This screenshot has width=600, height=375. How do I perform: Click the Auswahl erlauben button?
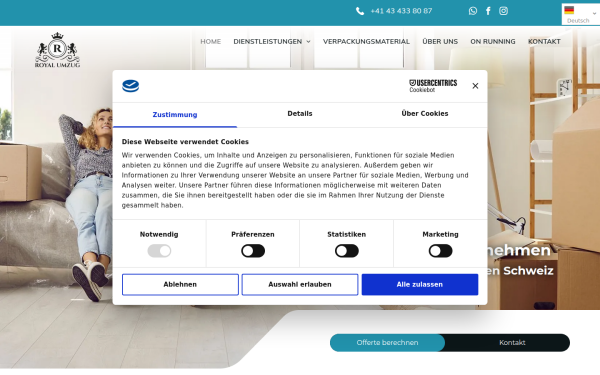[x=300, y=284]
